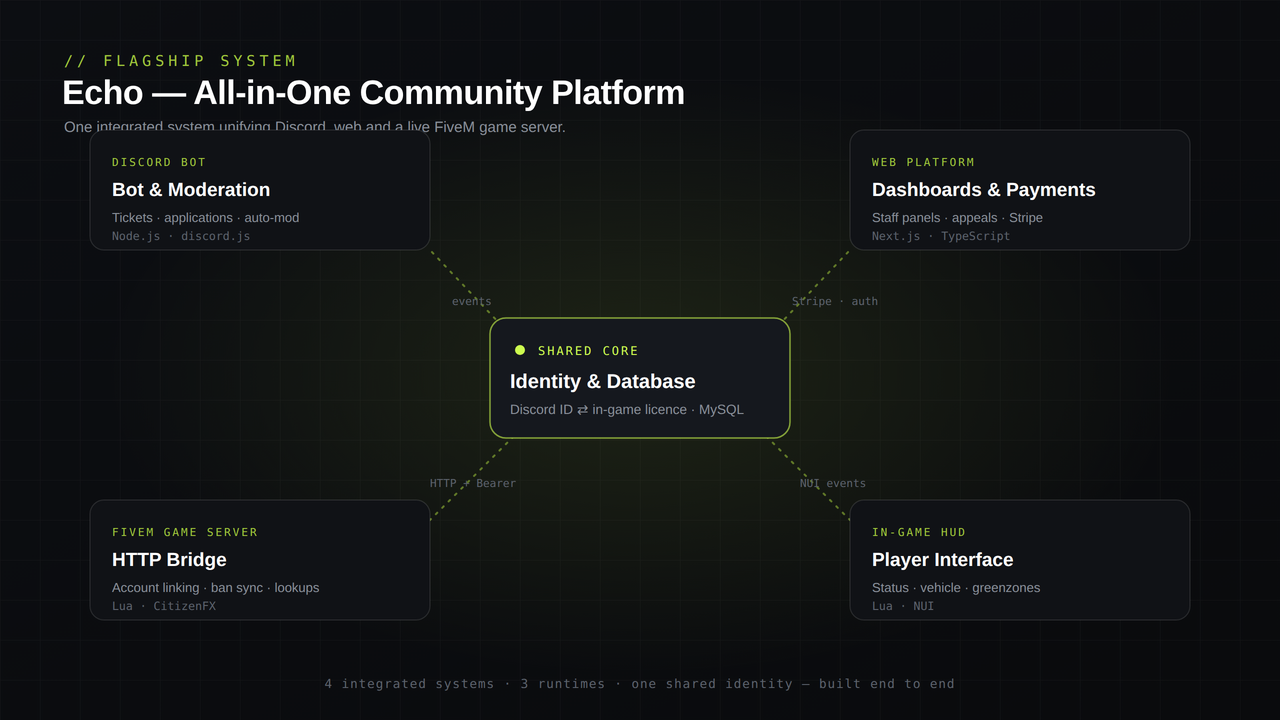Click the "events" connector label
The height and width of the screenshot is (720, 1280).
471,301
